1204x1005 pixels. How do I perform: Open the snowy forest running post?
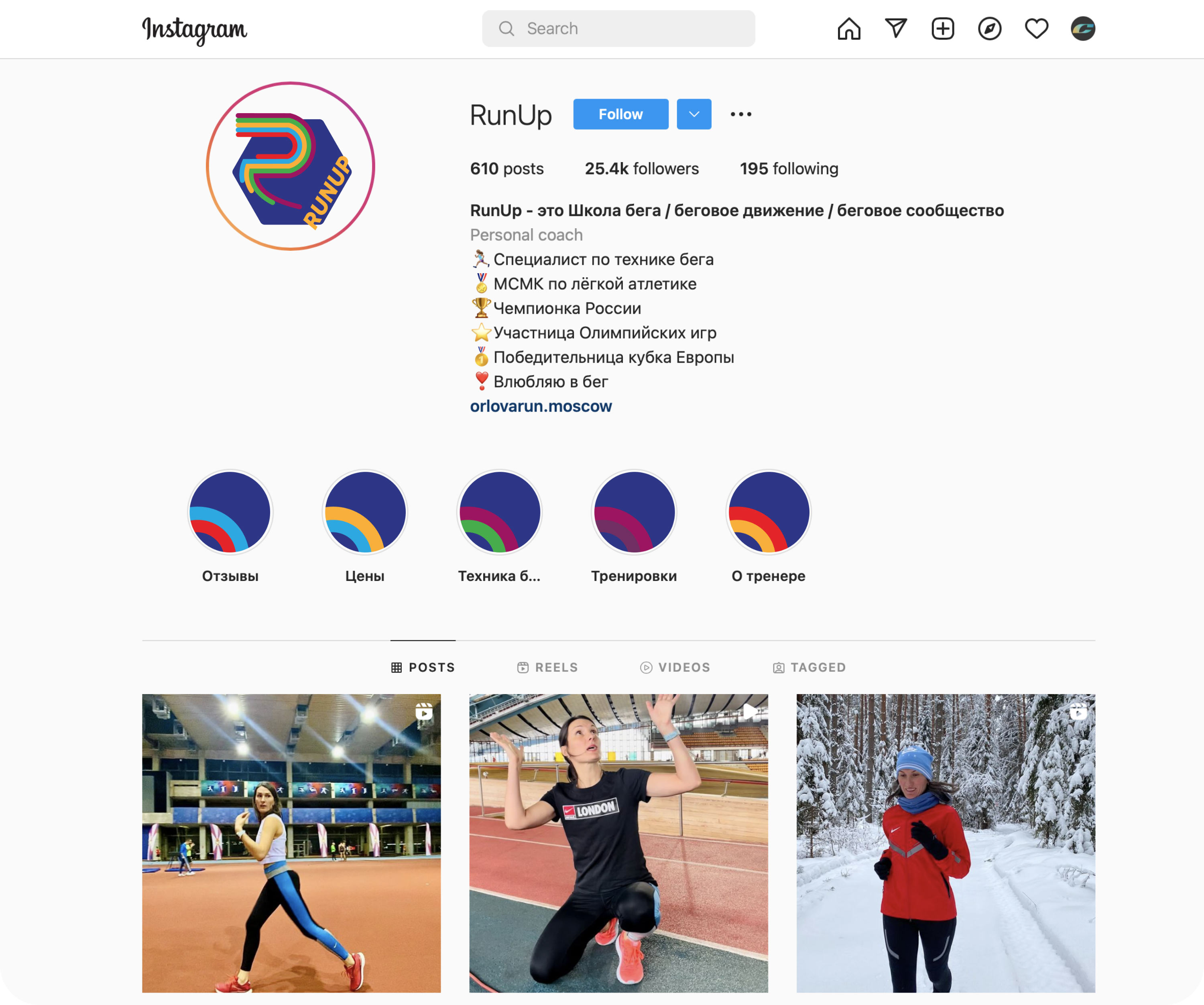[x=946, y=843]
